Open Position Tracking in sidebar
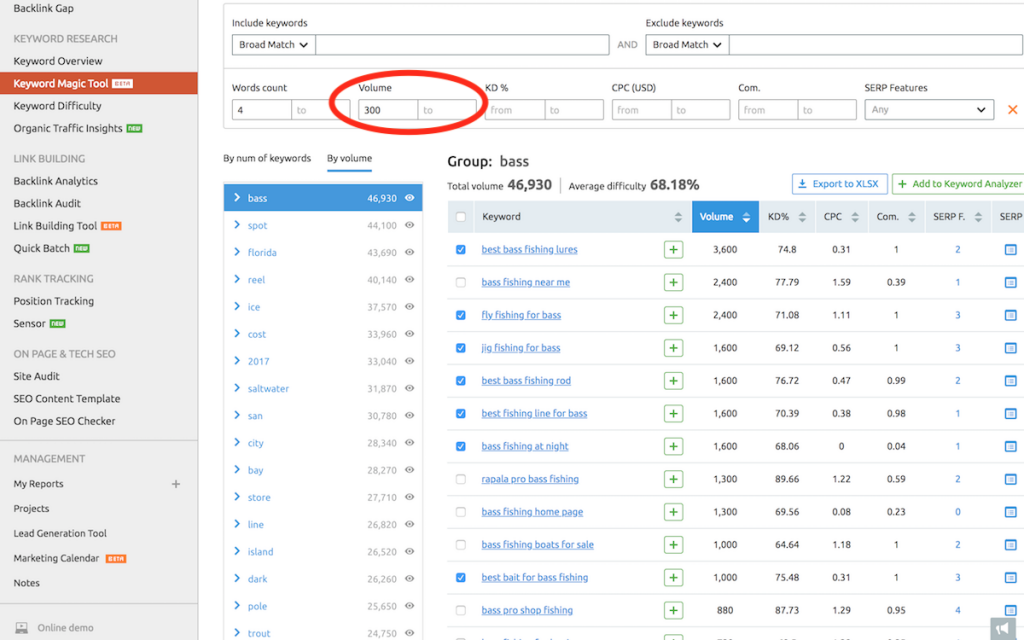Viewport: 1024px width, 640px height. click(54, 301)
